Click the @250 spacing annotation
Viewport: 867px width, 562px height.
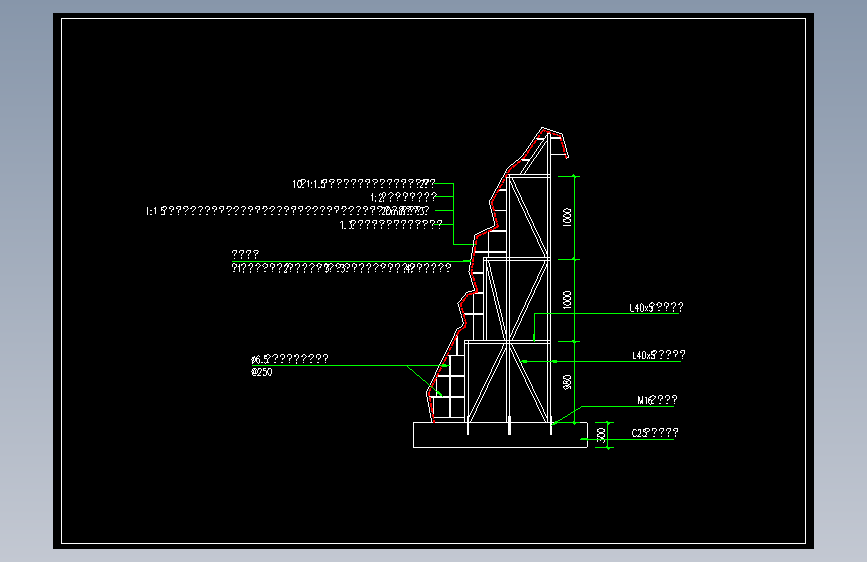tap(262, 372)
